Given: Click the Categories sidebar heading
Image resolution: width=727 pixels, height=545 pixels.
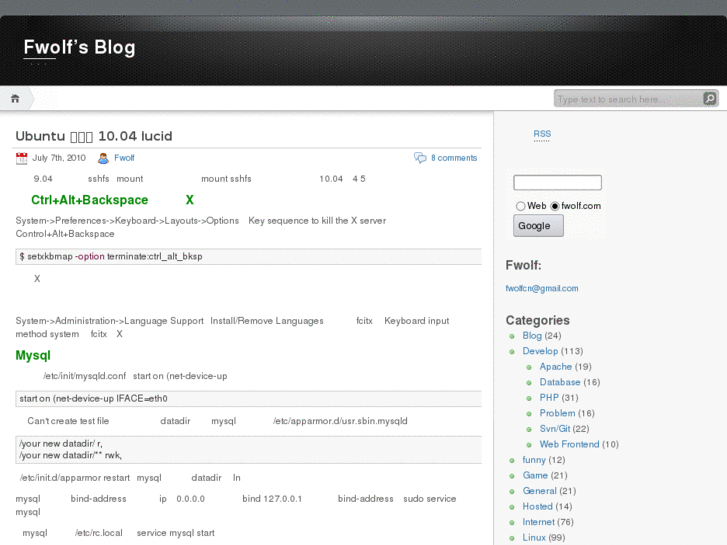Looking at the screenshot, I should pyautogui.click(x=537, y=320).
